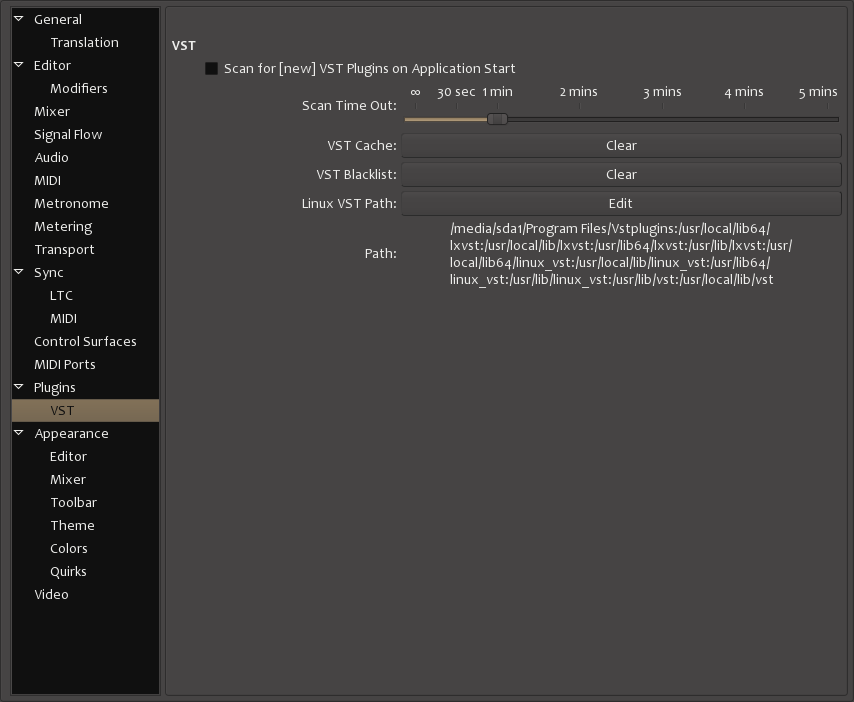This screenshot has width=854, height=702.
Task: Open MIDI Ports preferences
Action: click(65, 364)
